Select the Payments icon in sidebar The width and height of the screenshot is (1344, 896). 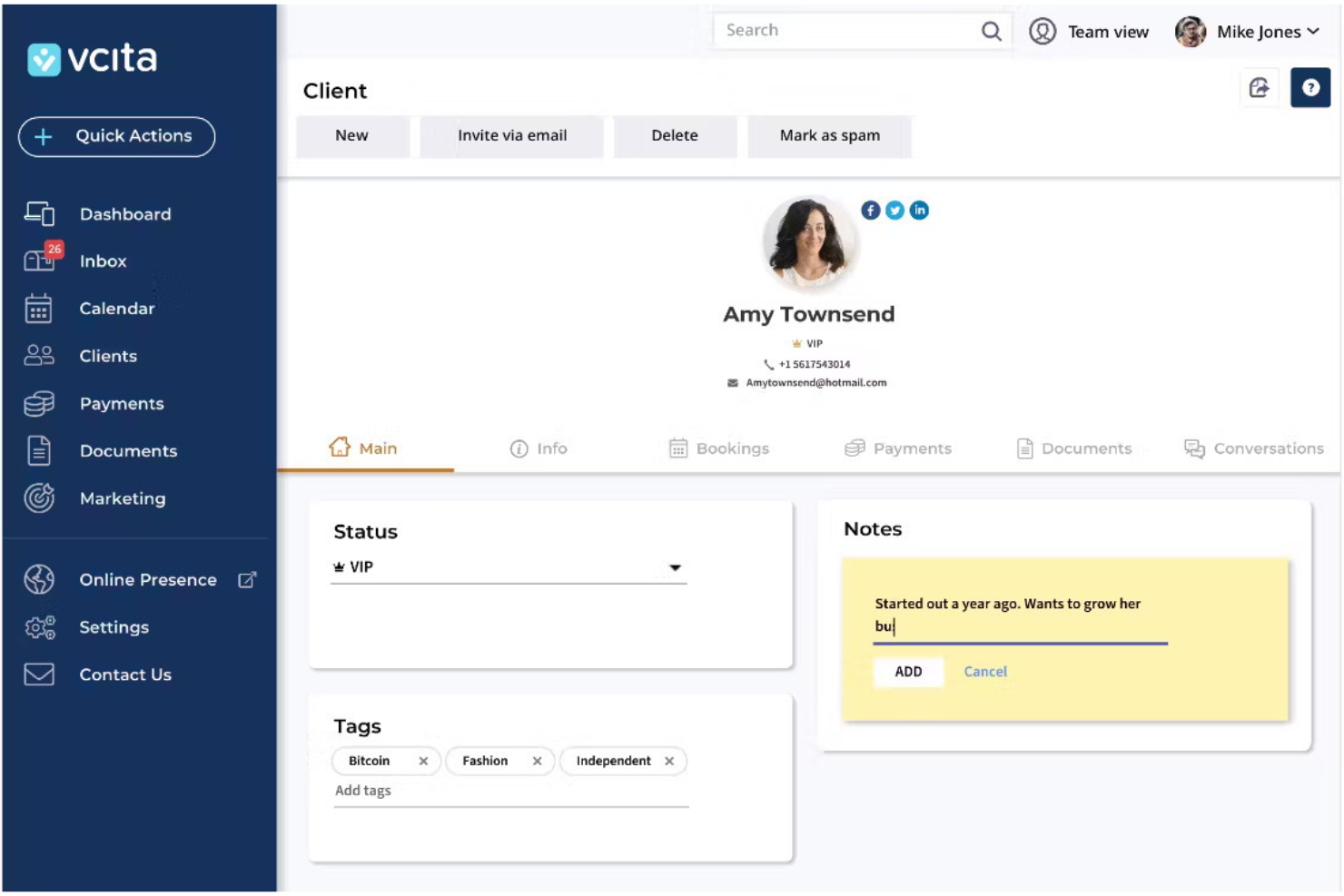39,404
